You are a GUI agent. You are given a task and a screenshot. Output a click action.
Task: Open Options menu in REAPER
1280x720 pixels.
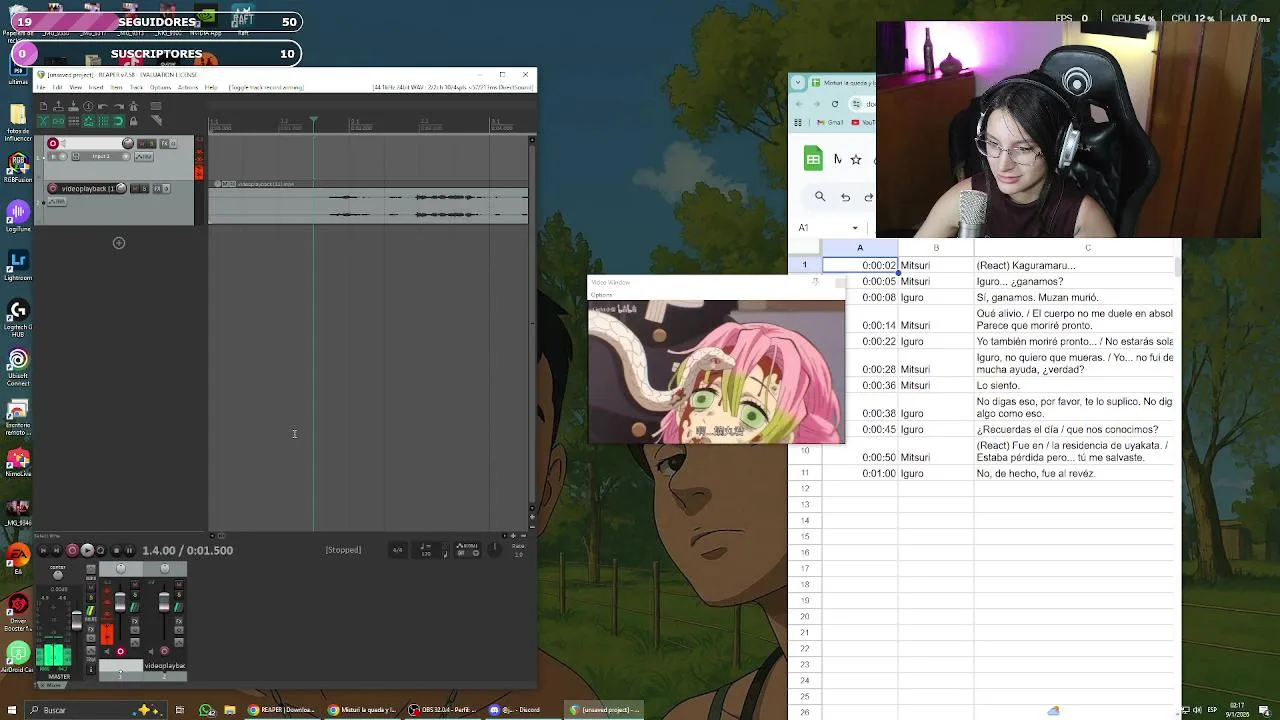point(160,88)
